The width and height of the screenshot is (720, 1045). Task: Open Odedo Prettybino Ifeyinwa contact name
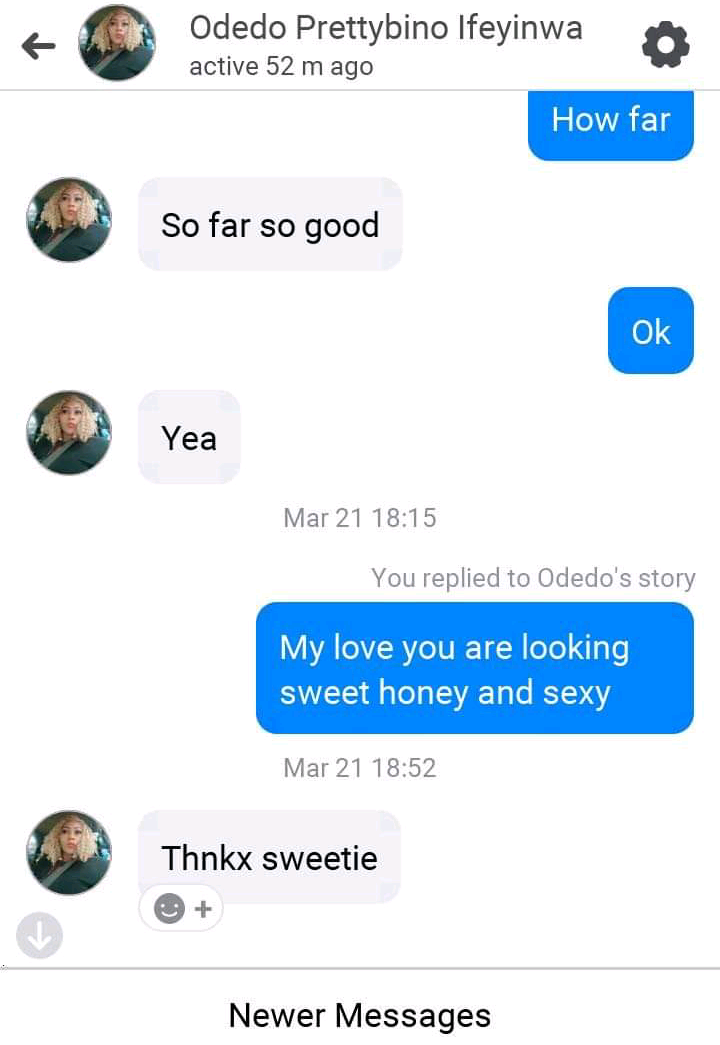click(x=385, y=27)
